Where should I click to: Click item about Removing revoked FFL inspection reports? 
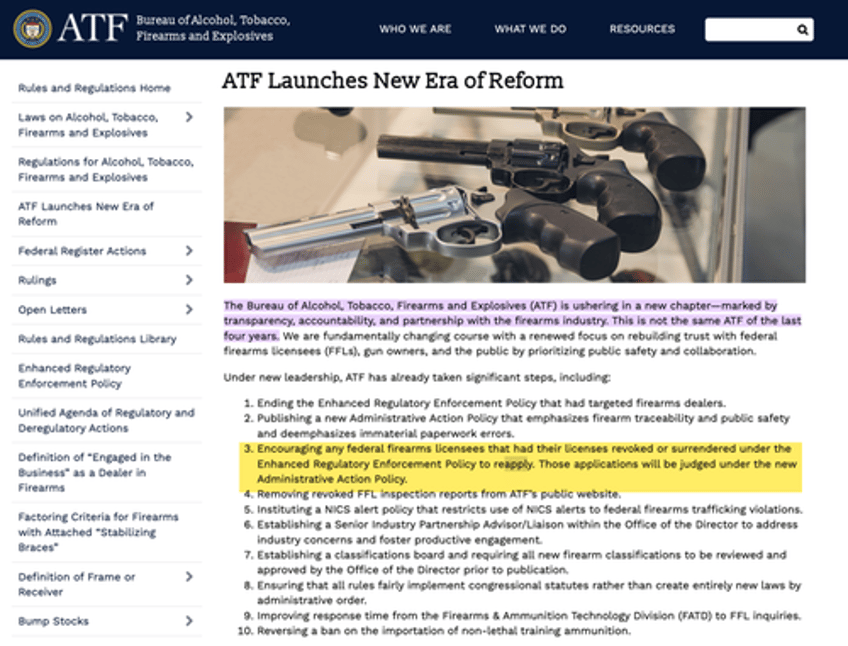439,494
